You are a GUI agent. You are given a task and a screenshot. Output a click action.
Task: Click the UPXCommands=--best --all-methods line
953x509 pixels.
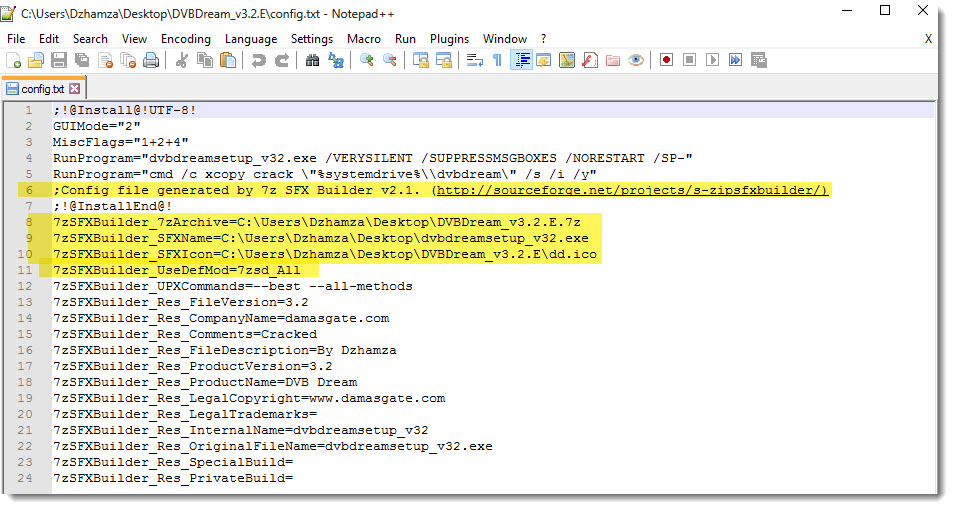pos(233,286)
